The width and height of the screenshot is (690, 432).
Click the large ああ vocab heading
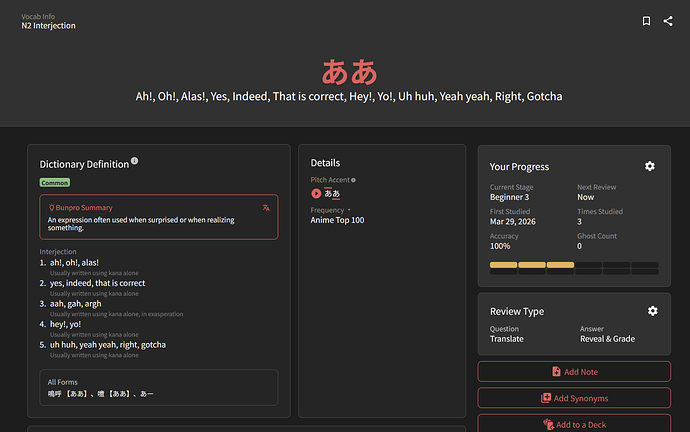(x=349, y=71)
